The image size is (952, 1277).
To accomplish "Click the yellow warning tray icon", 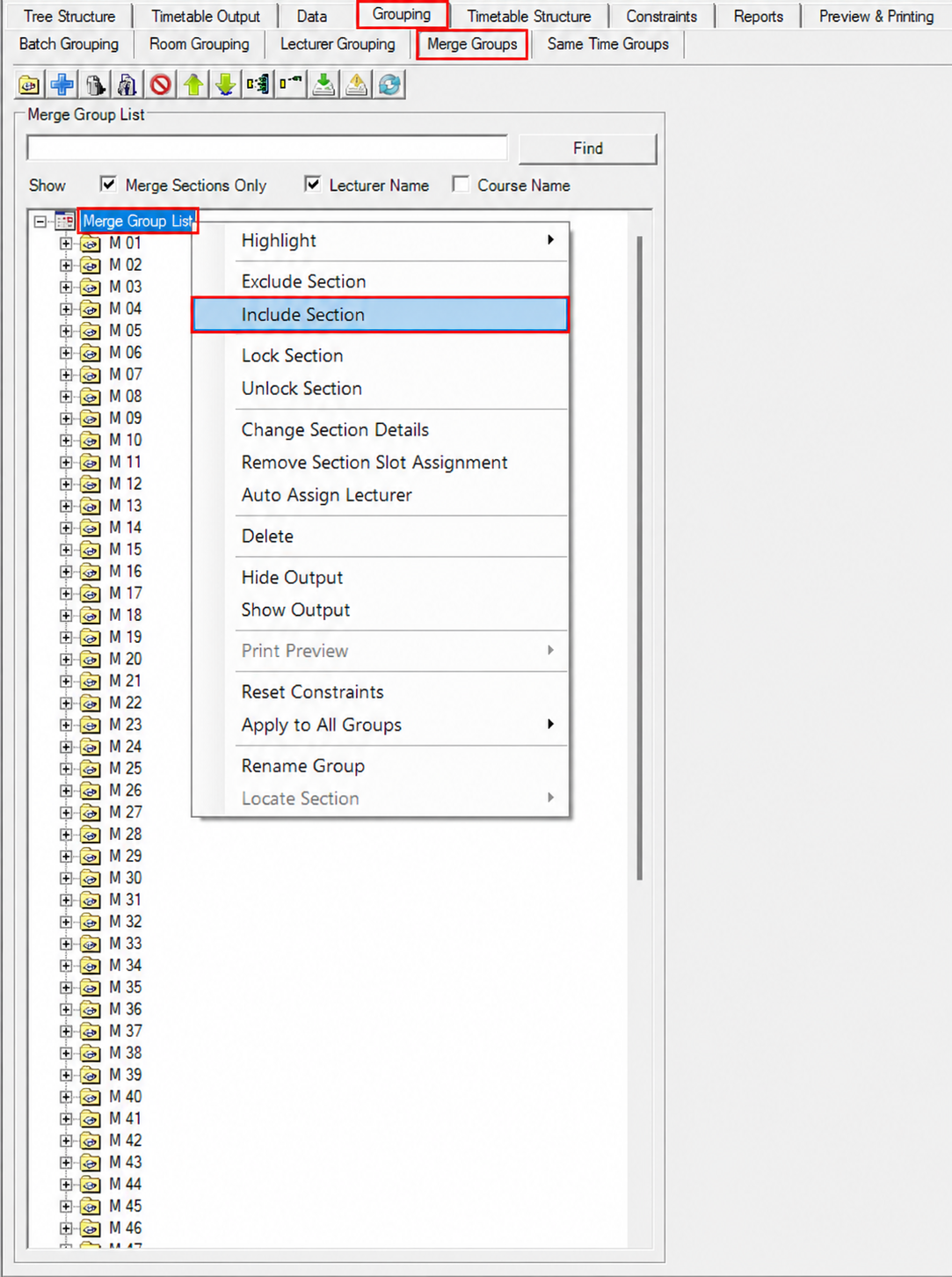I will (x=357, y=85).
